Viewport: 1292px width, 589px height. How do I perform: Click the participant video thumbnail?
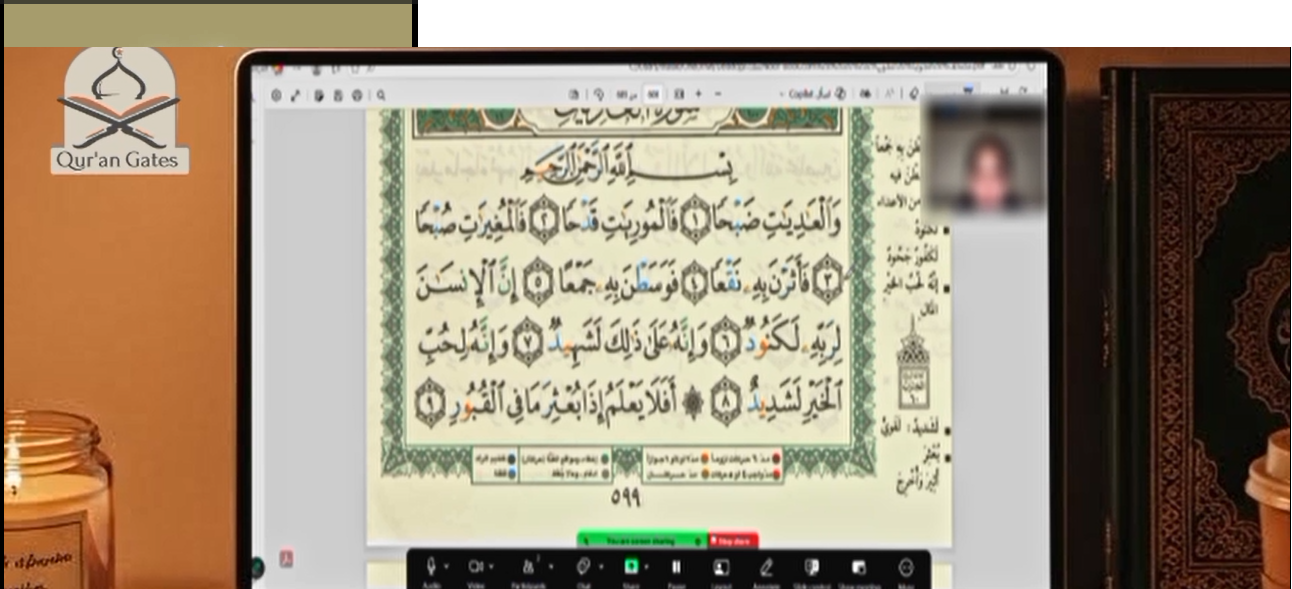click(984, 156)
